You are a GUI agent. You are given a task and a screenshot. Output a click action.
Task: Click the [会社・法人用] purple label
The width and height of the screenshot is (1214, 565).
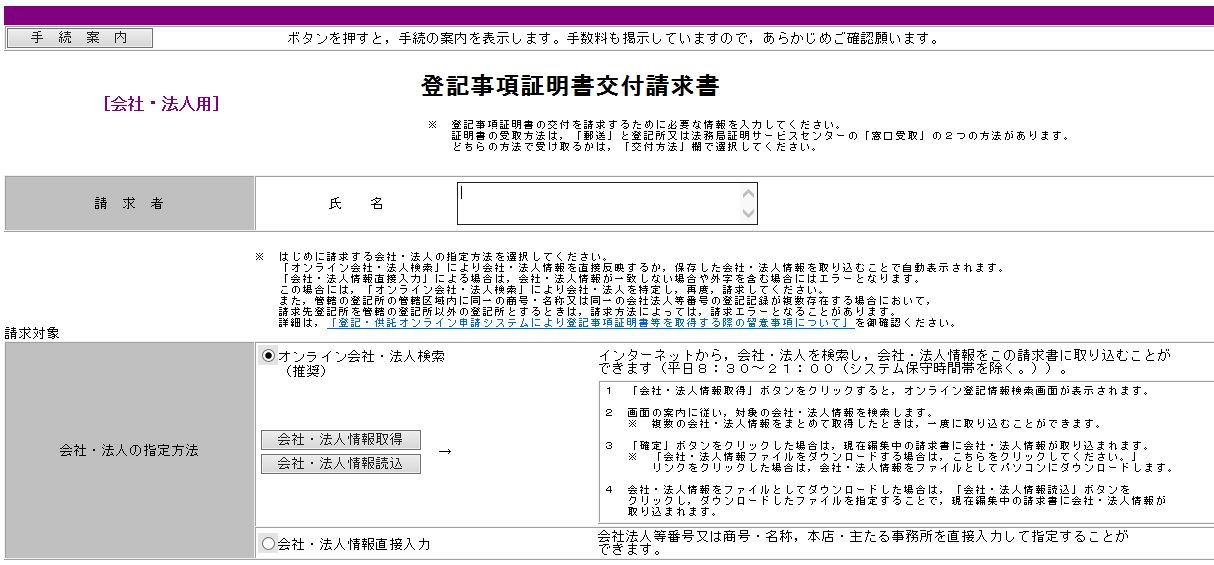pos(161,103)
